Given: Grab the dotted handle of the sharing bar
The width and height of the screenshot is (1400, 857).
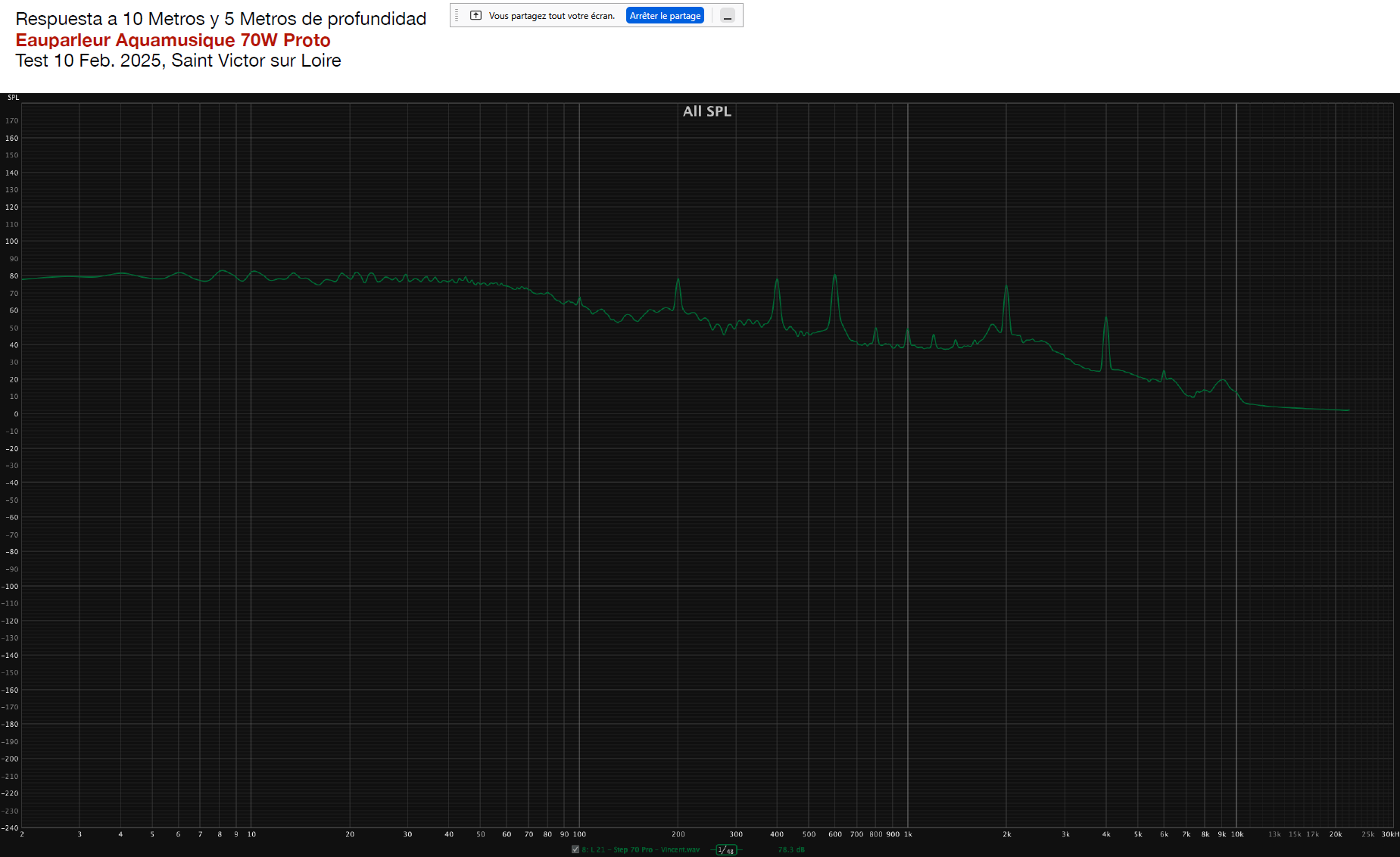Looking at the screenshot, I should pyautogui.click(x=457, y=16).
